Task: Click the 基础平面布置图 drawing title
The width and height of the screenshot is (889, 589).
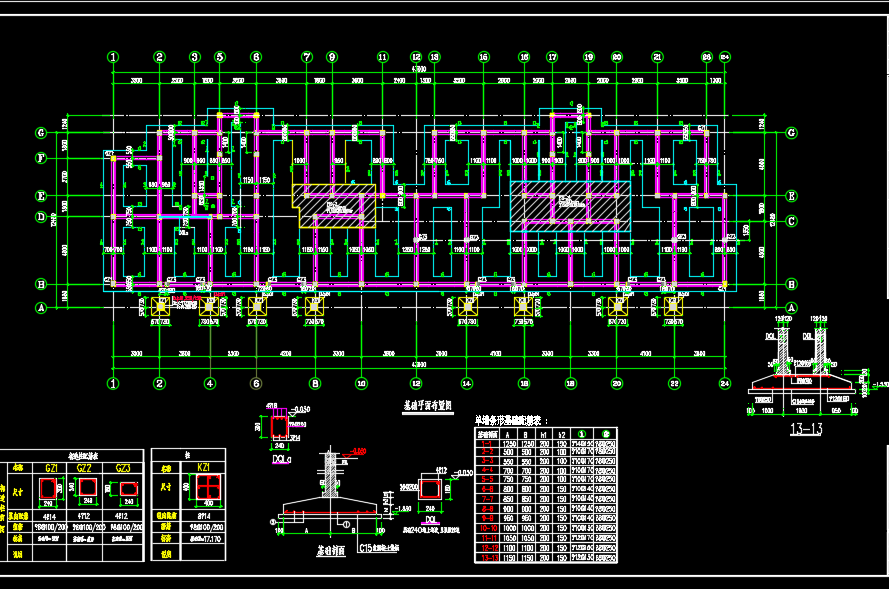Action: pos(427,406)
